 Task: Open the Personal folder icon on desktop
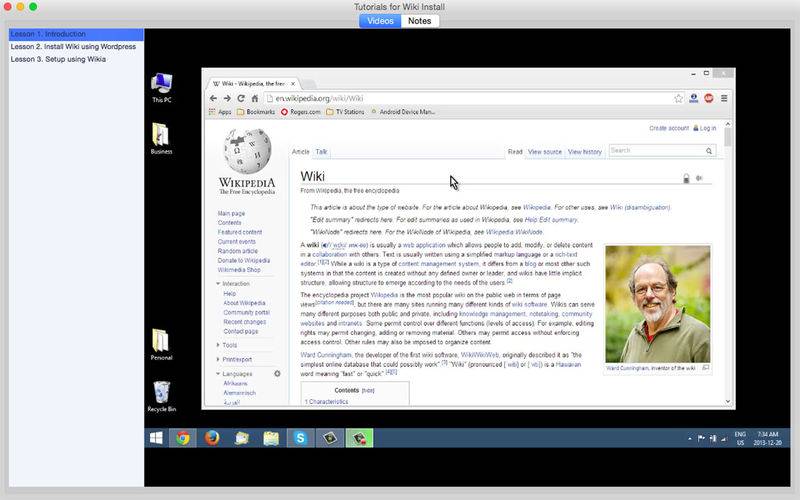[x=161, y=345]
